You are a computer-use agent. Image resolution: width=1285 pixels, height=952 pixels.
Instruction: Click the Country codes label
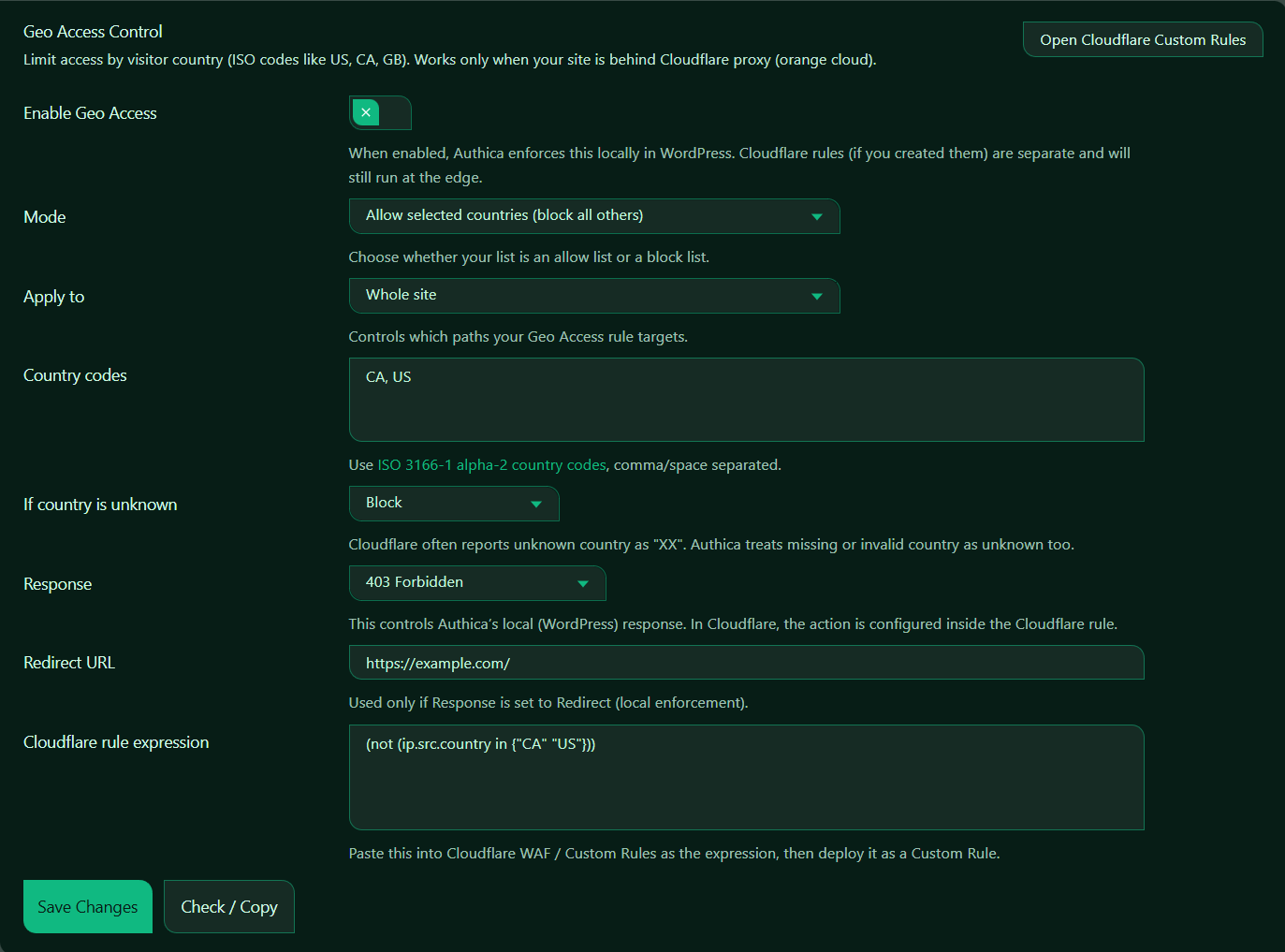[75, 375]
